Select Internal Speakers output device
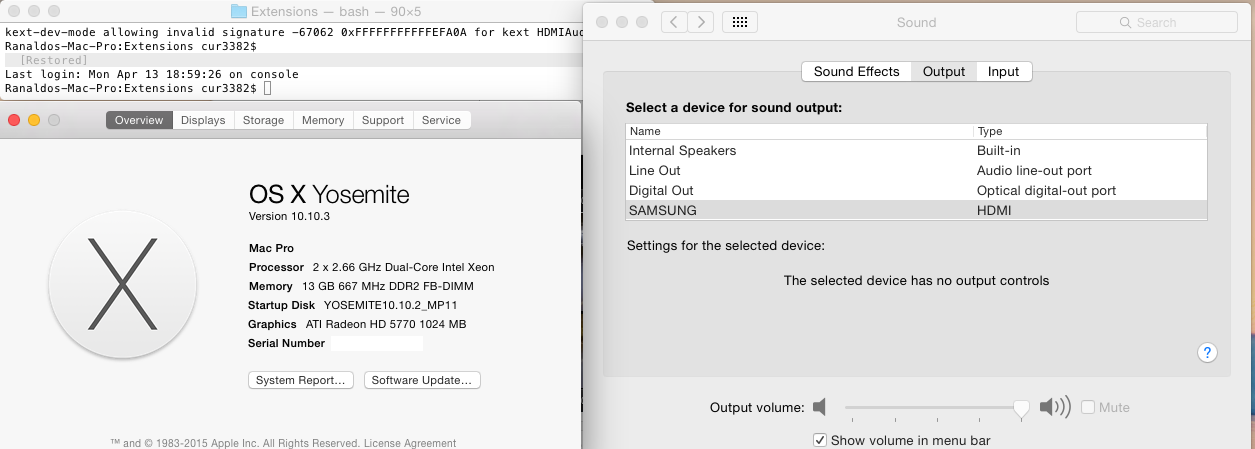The image size is (1255, 449). click(x=916, y=150)
